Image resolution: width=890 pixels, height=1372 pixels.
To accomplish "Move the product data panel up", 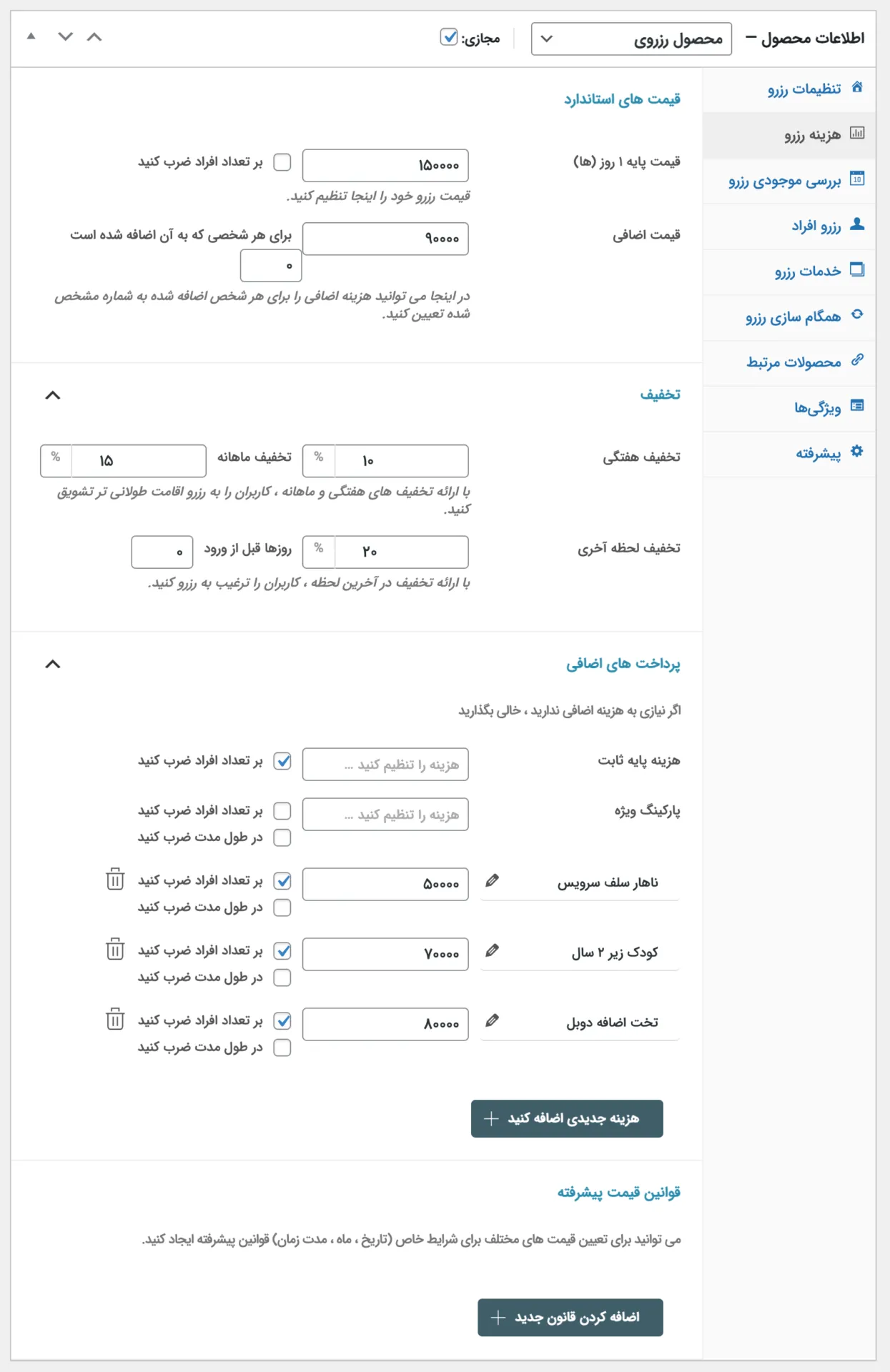I will 94,37.
